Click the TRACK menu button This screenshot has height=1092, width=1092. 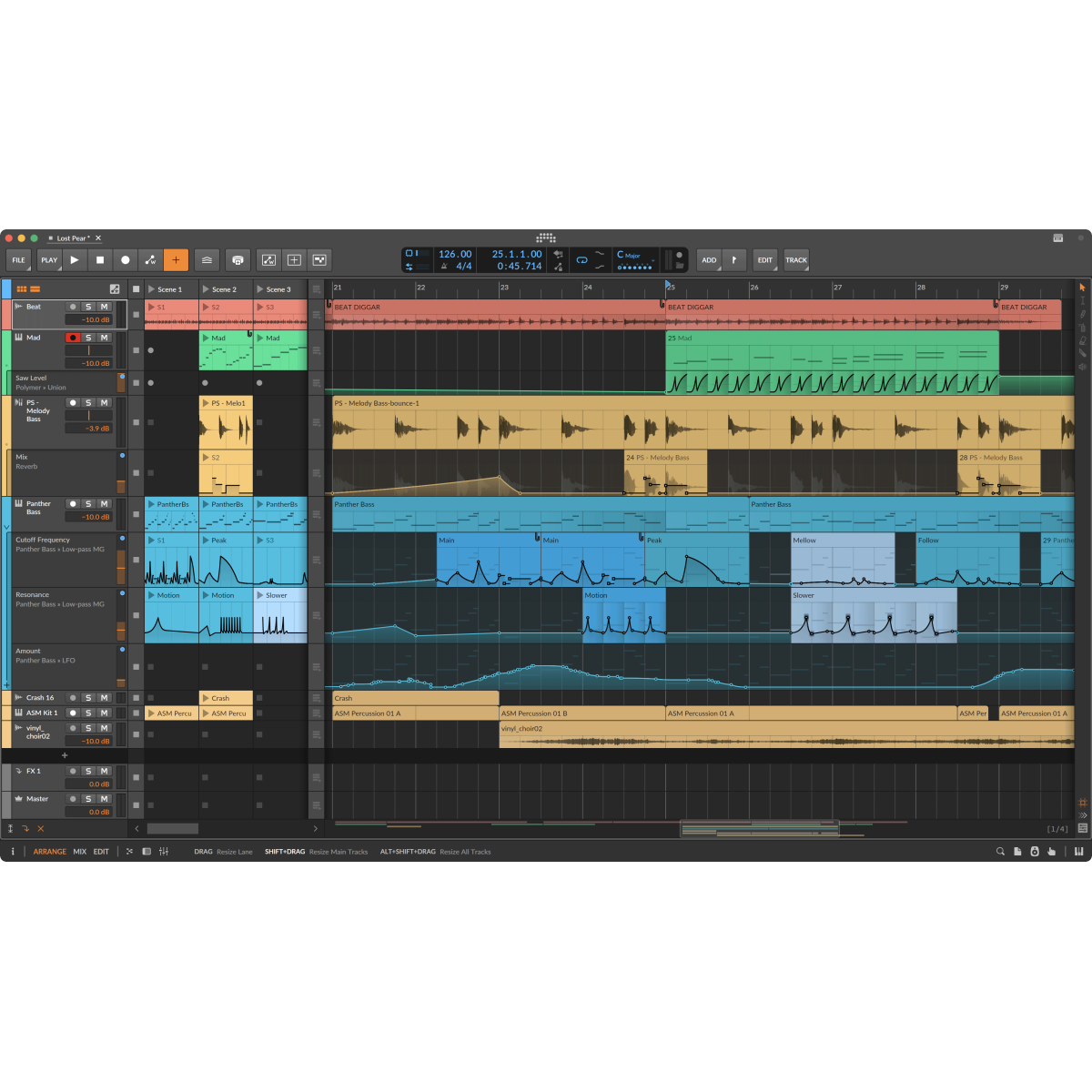point(796,260)
